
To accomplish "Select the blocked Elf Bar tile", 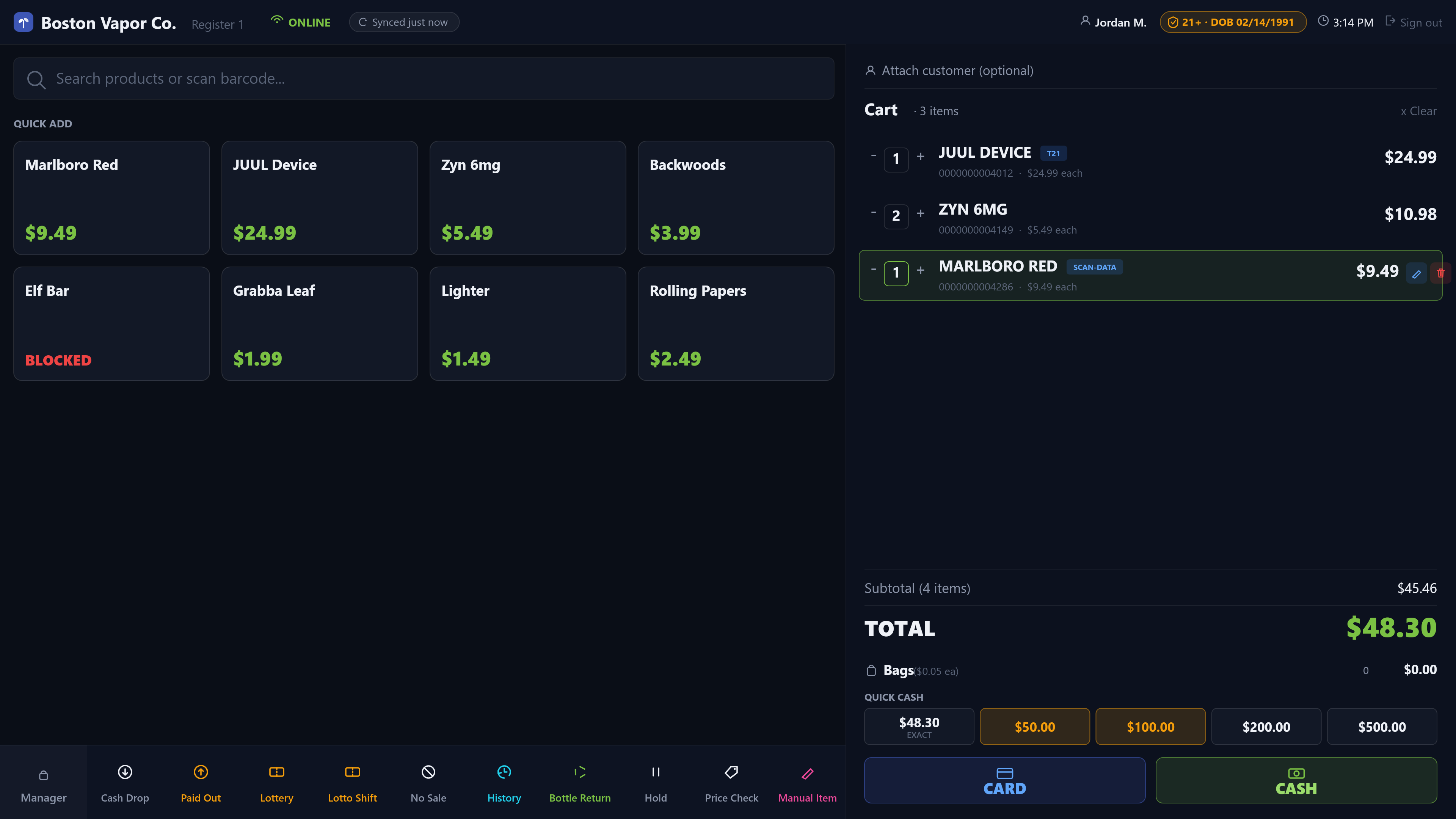I will point(111,324).
